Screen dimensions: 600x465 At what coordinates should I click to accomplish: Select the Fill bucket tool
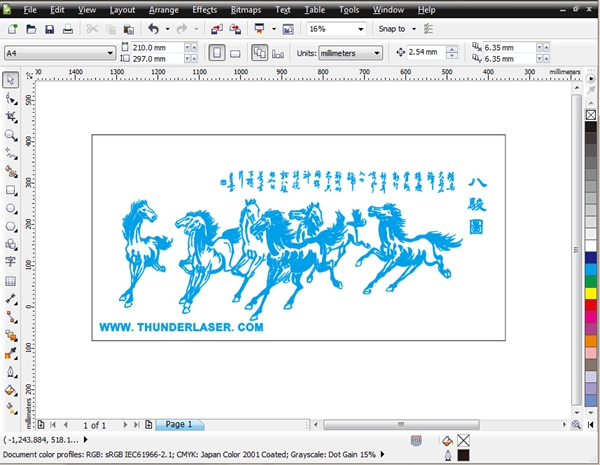10,390
